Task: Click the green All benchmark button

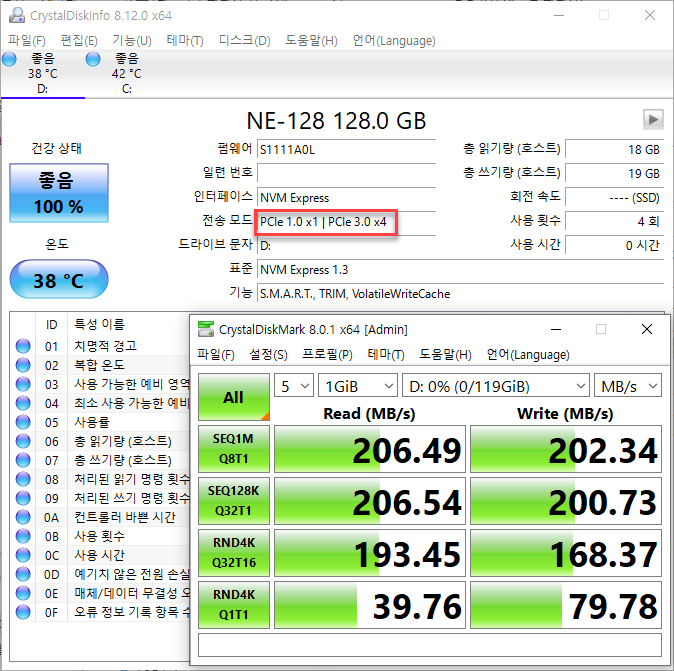Action: click(234, 397)
